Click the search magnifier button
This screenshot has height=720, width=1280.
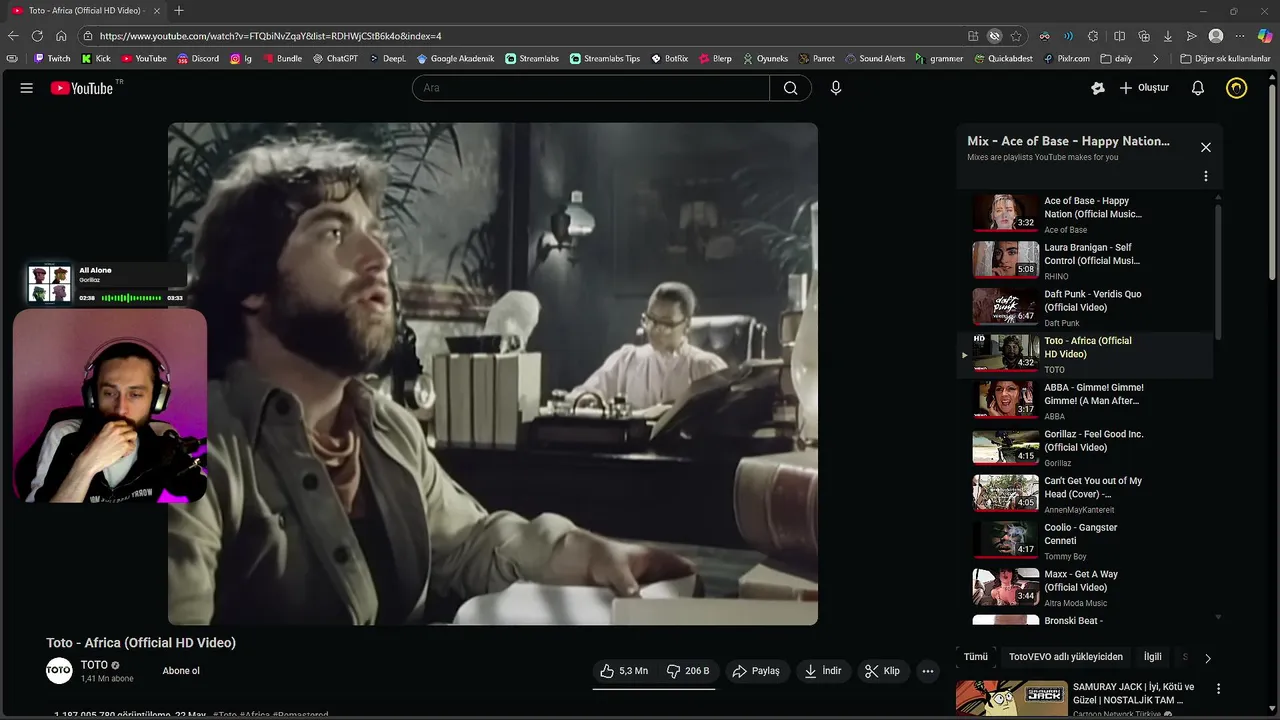pos(790,88)
